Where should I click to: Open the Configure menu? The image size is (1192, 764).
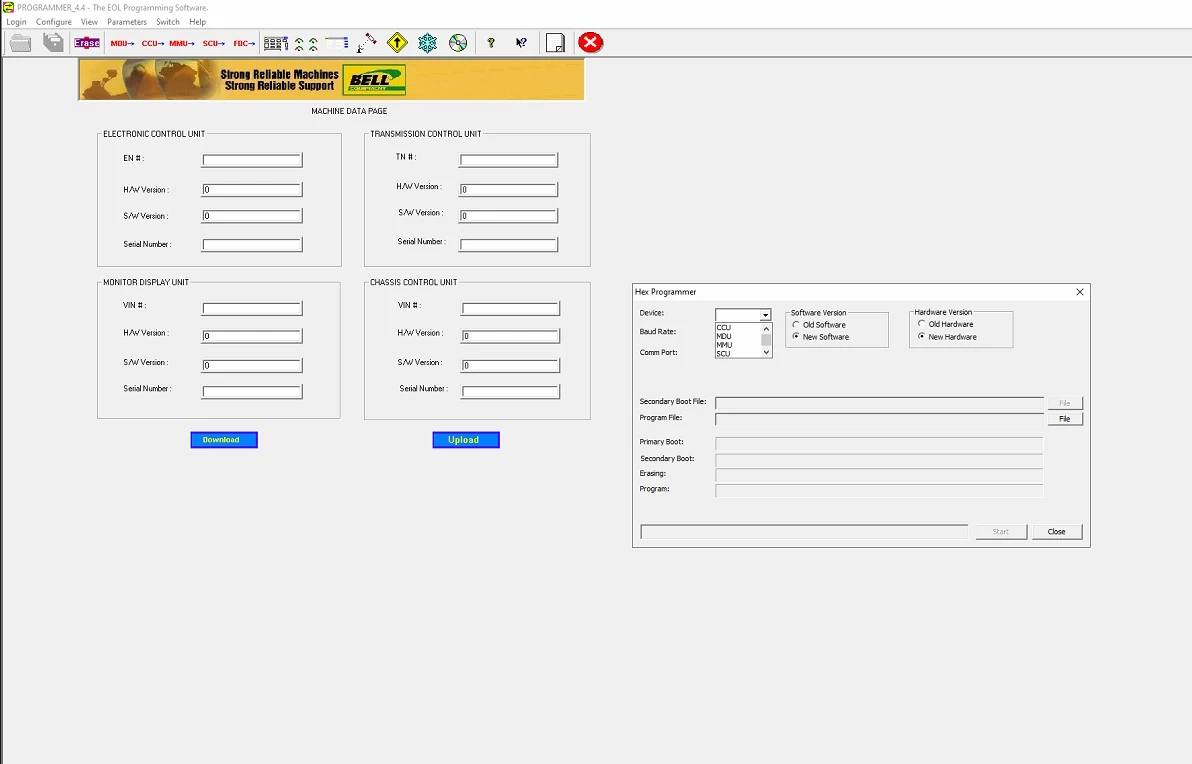(x=54, y=22)
